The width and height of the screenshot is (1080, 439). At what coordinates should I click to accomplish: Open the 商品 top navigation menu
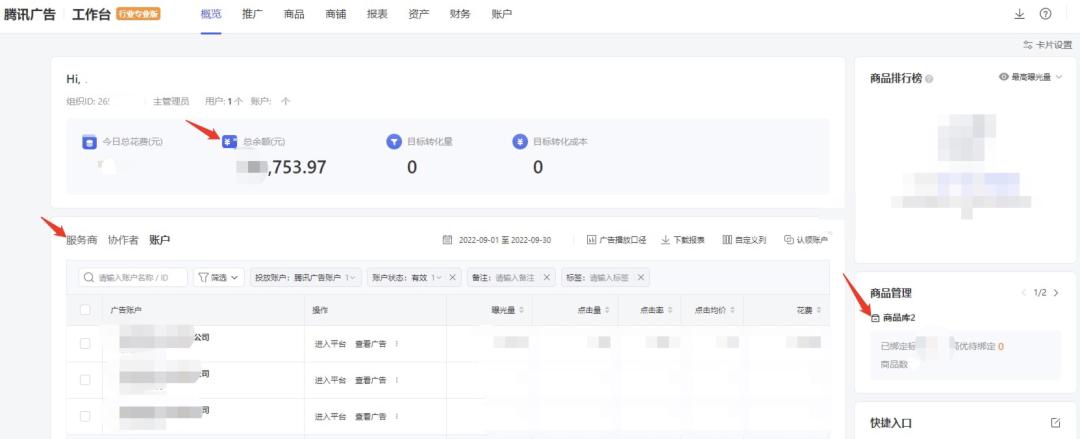click(x=294, y=14)
